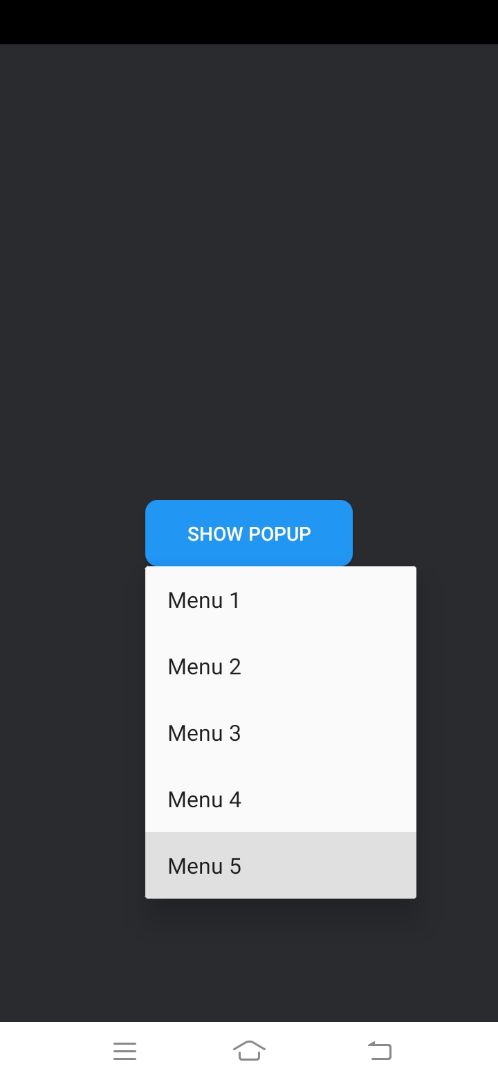The image size is (498, 1080).
Task: Open recent apps with the three-line icon
Action: coord(125,1051)
